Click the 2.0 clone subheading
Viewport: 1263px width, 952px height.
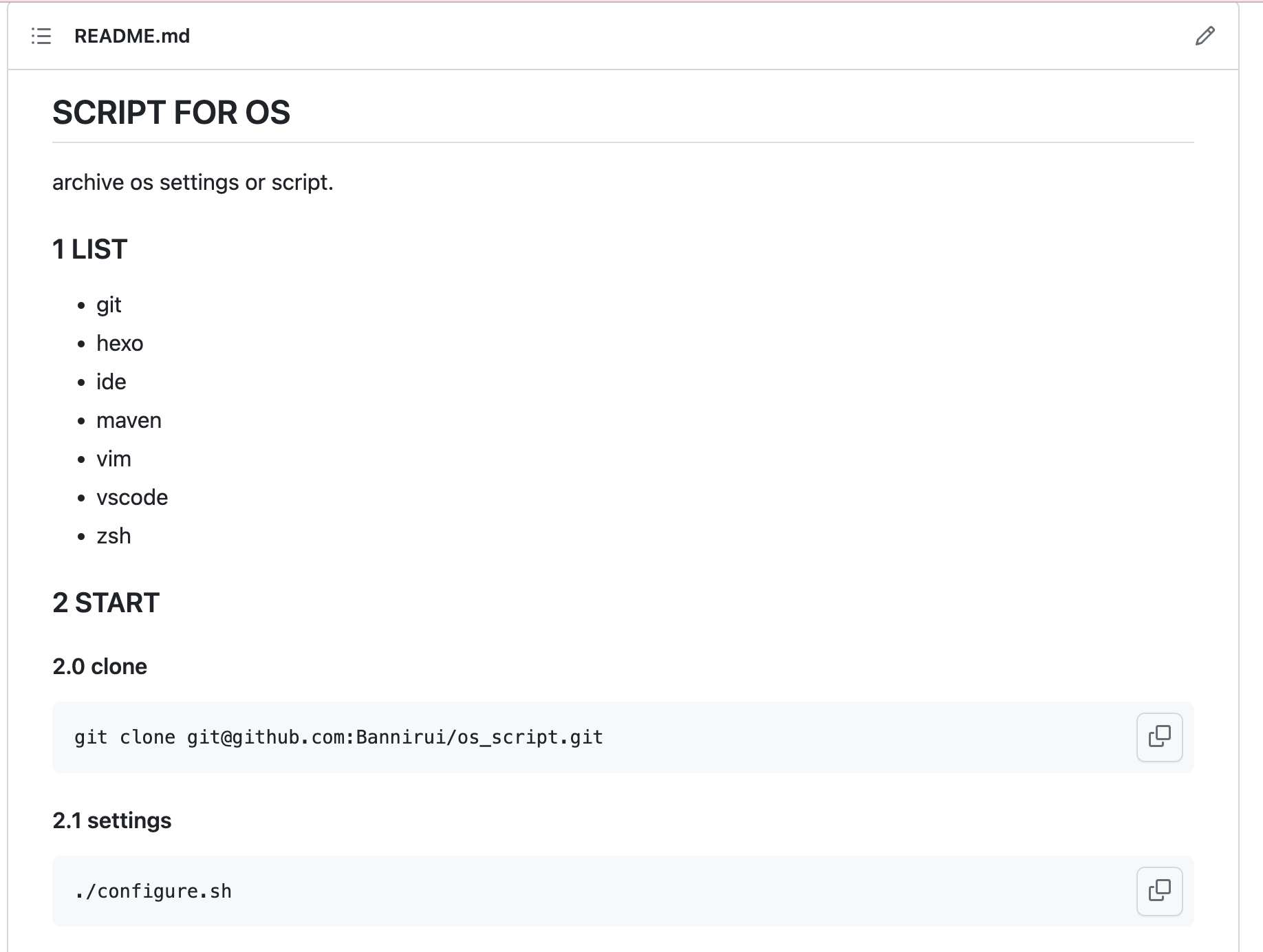tap(100, 667)
